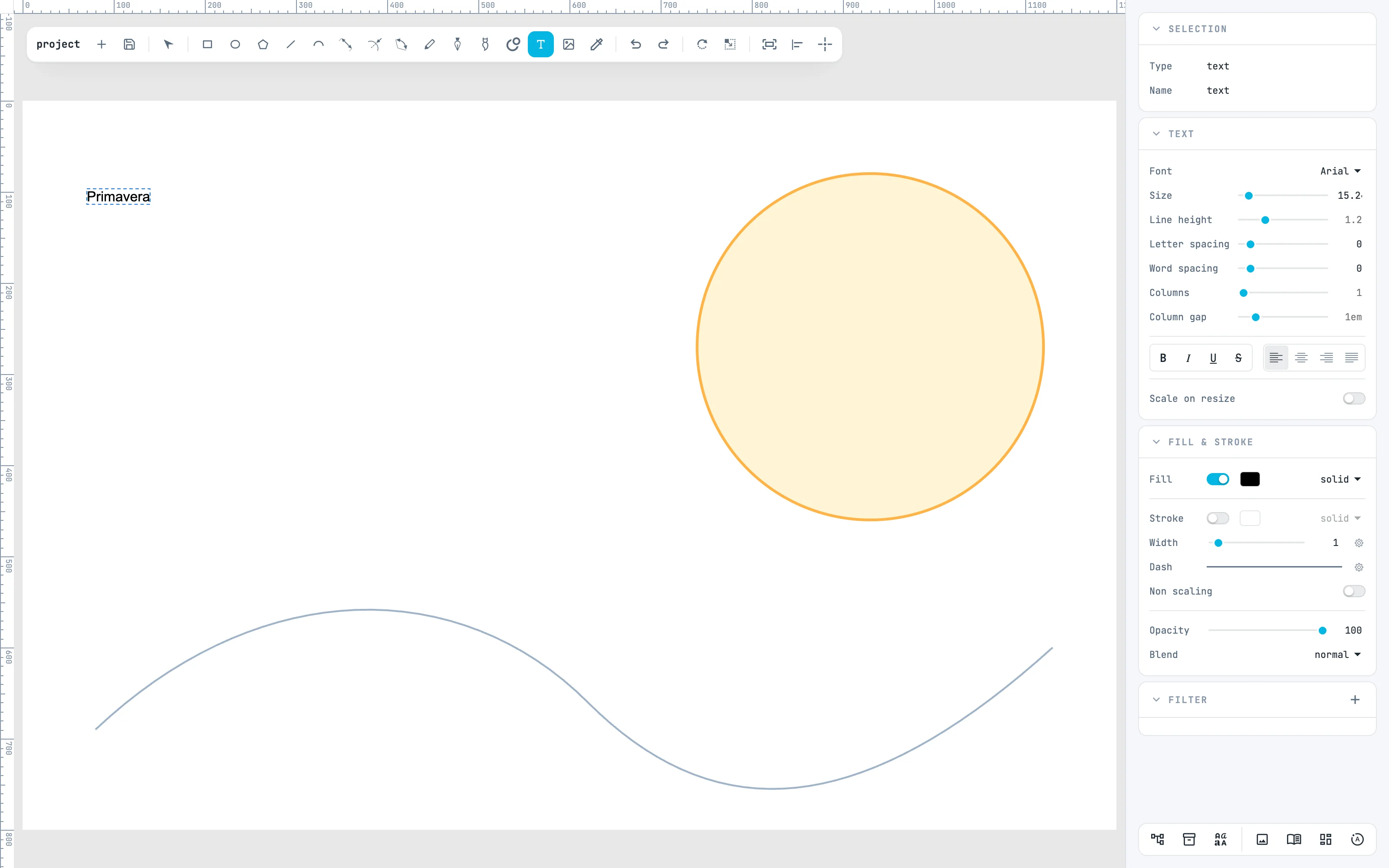Toggle italic text formatting
This screenshot has height=868, width=1389.
(x=1188, y=358)
